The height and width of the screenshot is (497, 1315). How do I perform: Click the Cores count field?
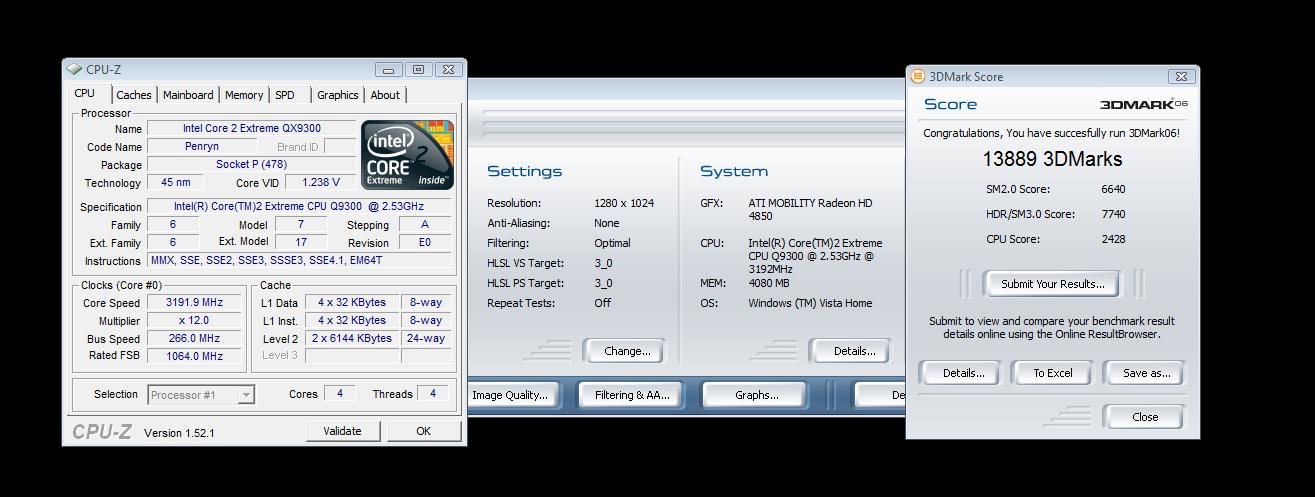point(340,394)
